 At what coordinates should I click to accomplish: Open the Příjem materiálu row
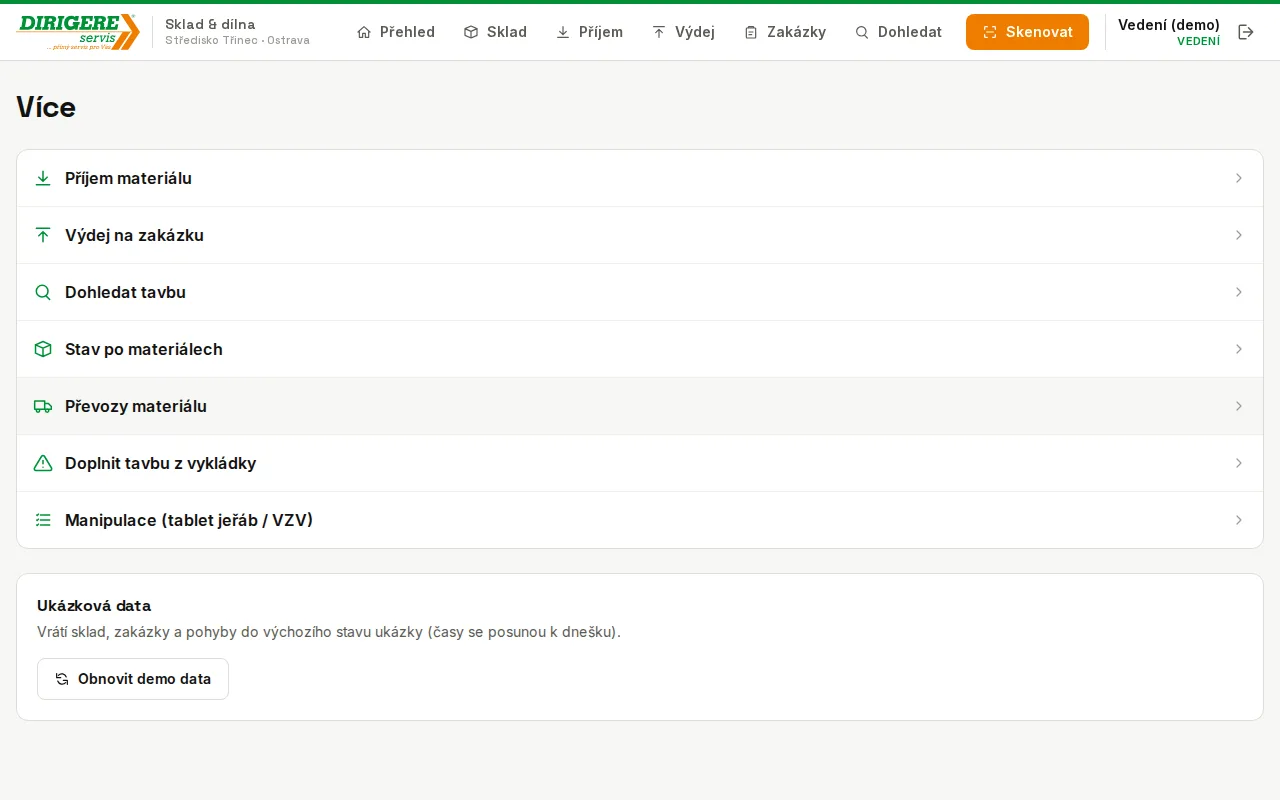click(640, 178)
